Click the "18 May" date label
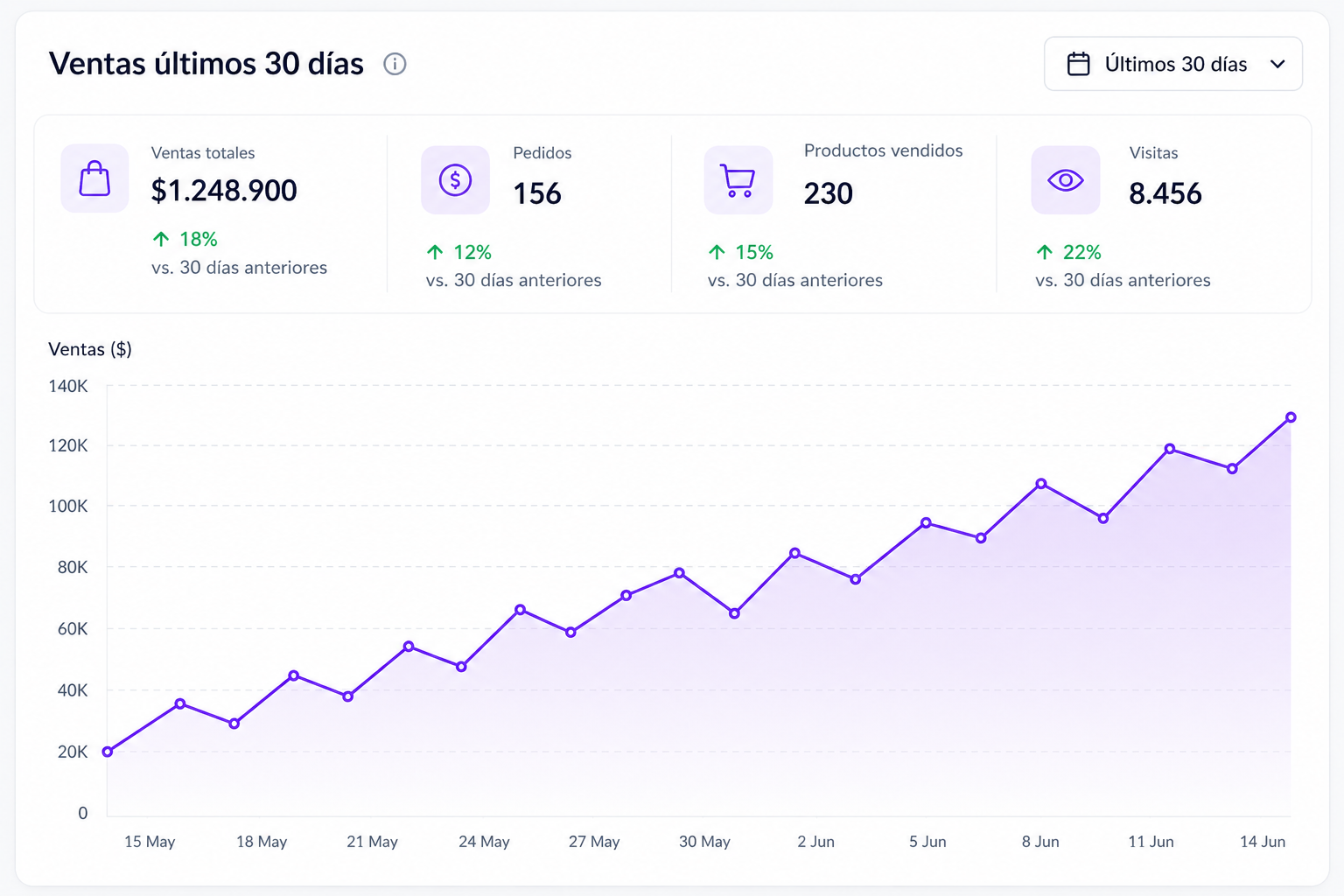The width and height of the screenshot is (1344, 896). (x=262, y=842)
